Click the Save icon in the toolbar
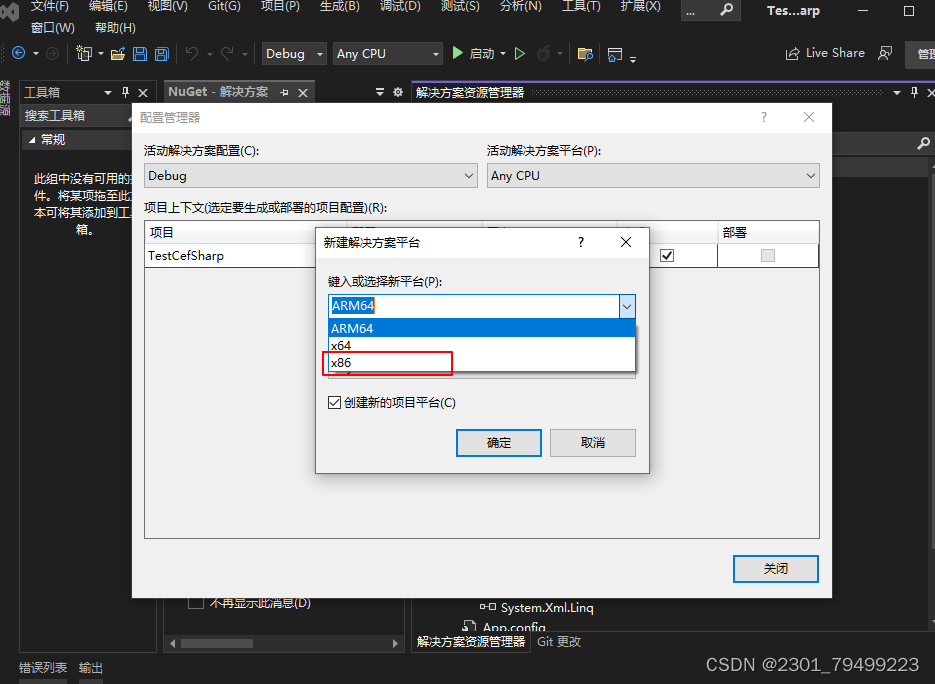Viewport: 935px width, 684px height. [140, 54]
